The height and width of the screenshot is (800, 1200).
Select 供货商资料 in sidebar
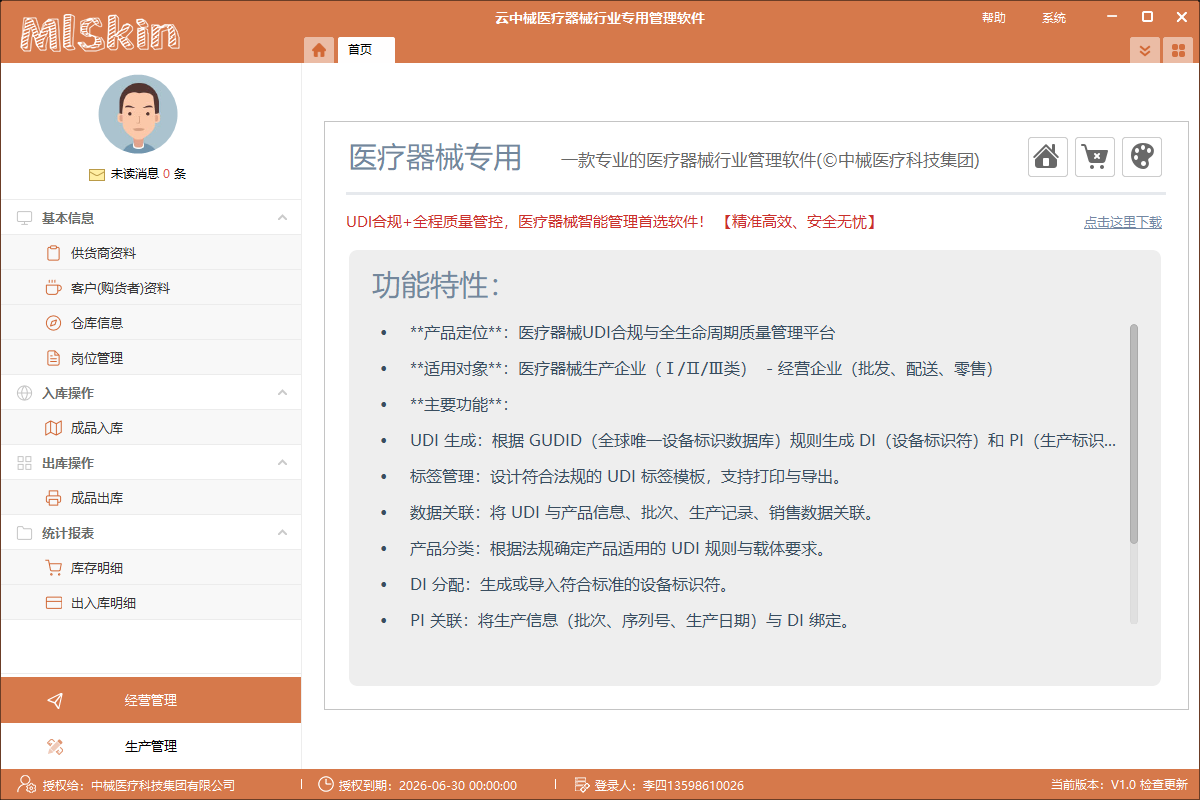(x=103, y=253)
